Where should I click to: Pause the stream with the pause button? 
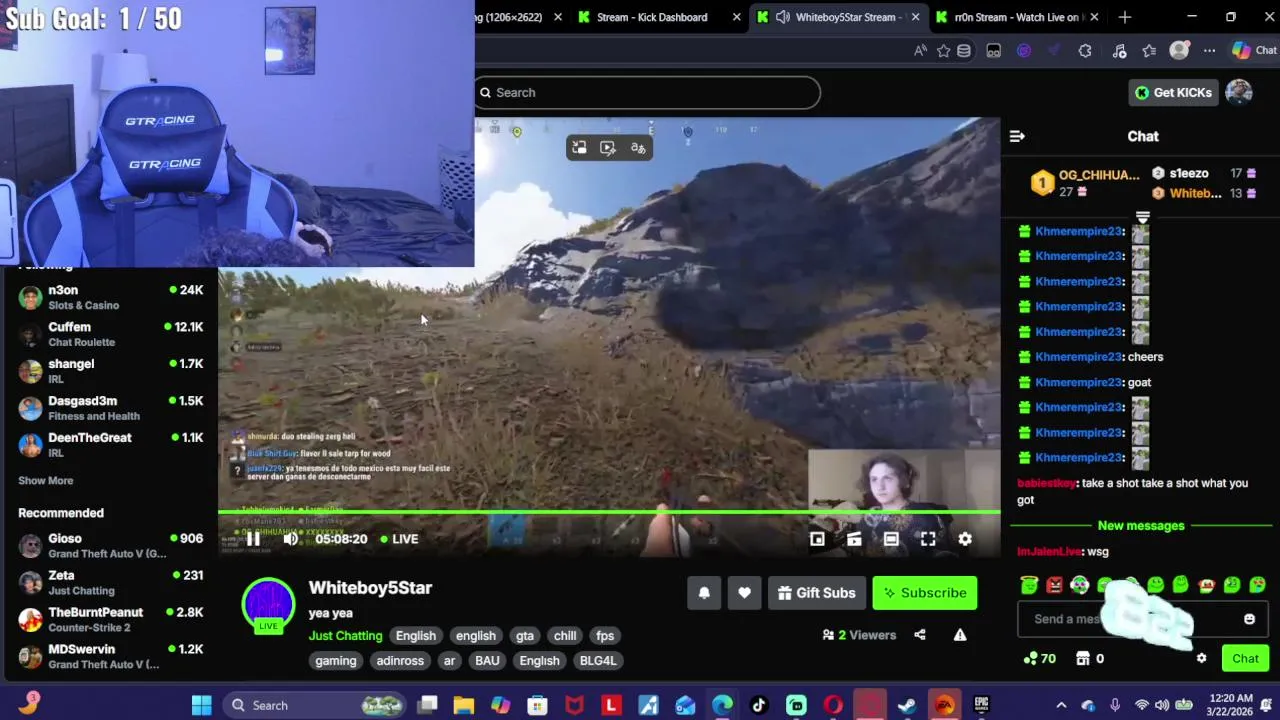[253, 539]
